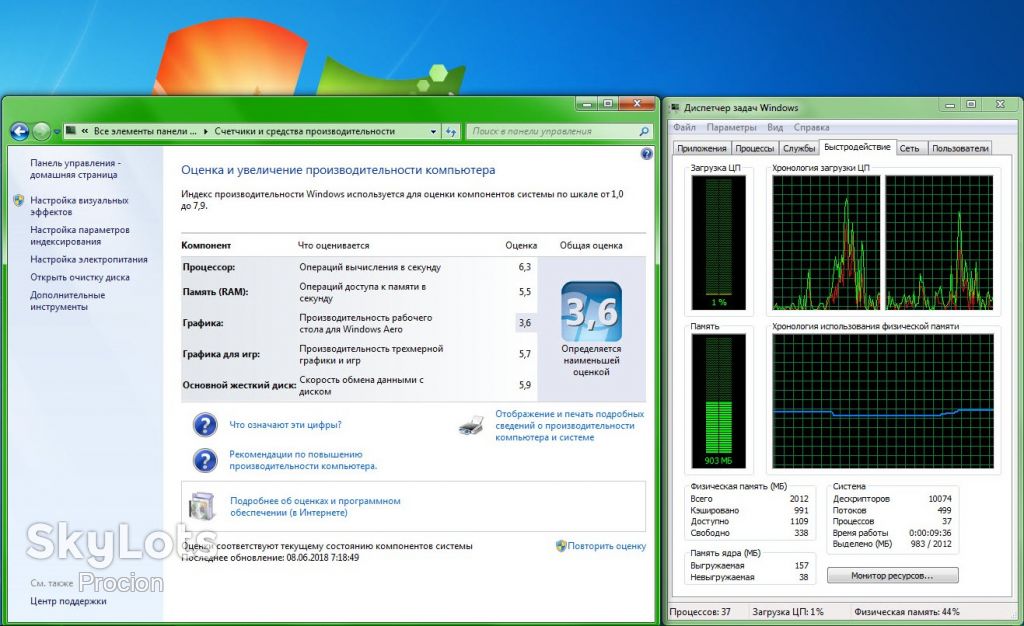This screenshot has height=626, width=1024.
Task: Click the Монитор ресурсов button
Action: (892, 576)
